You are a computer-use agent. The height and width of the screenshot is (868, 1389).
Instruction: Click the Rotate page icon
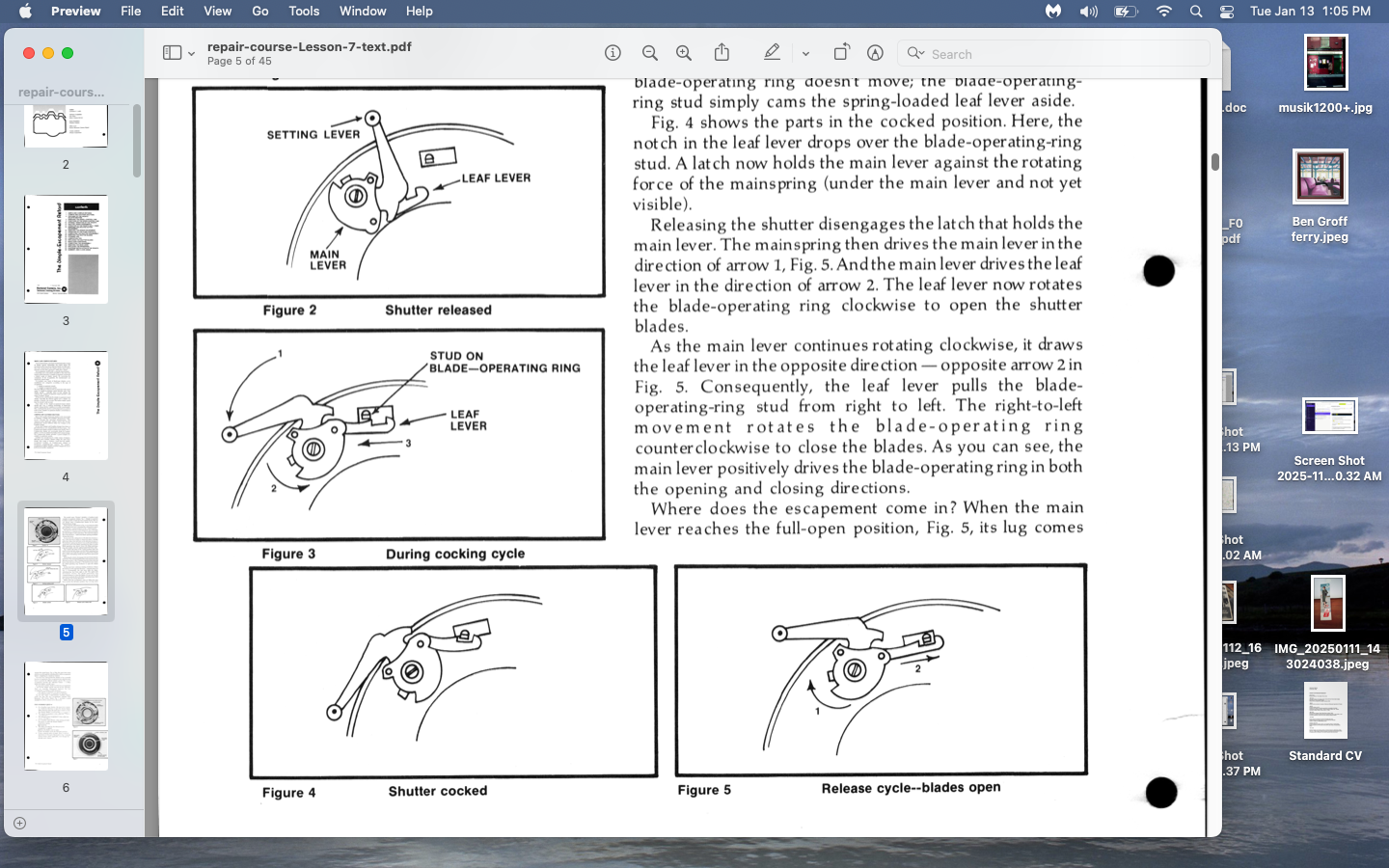click(841, 53)
